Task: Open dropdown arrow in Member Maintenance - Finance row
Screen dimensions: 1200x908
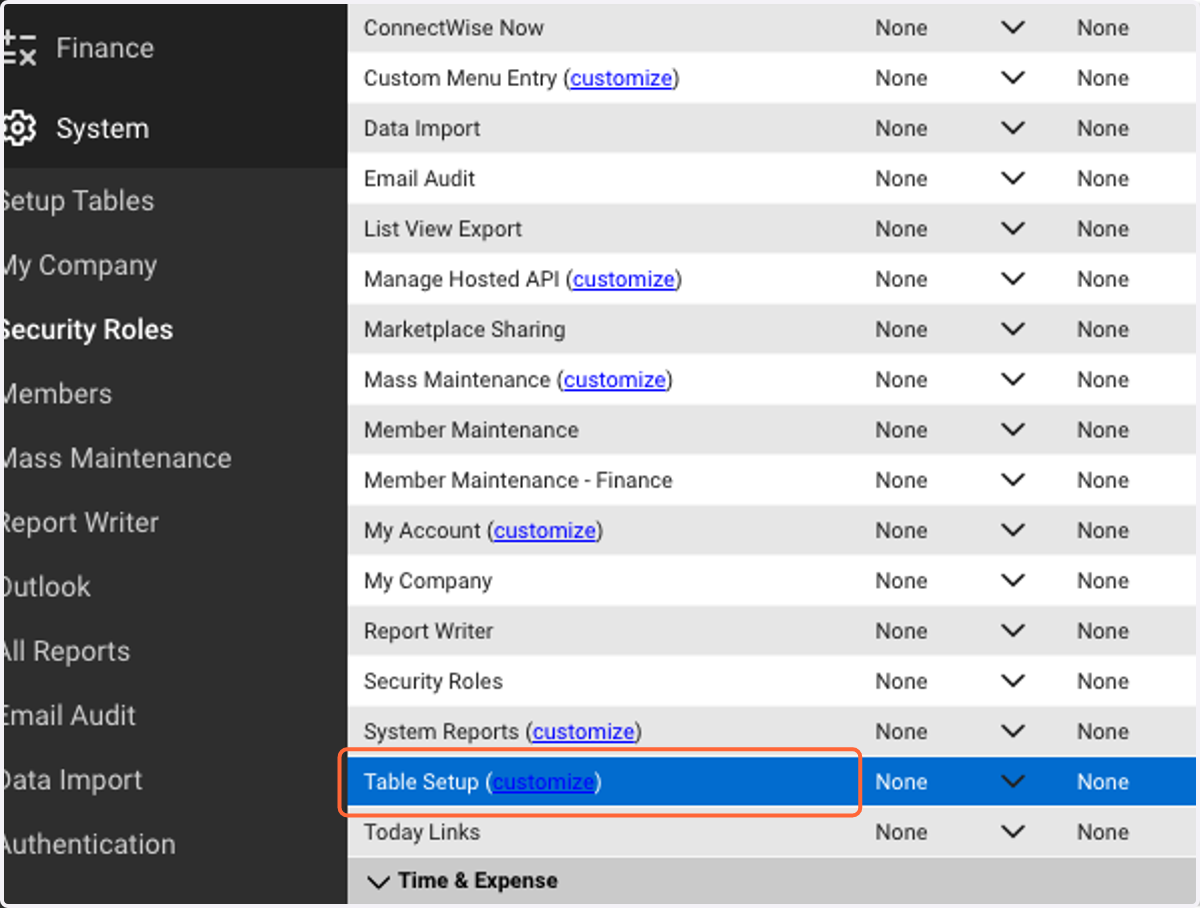Action: point(1013,480)
